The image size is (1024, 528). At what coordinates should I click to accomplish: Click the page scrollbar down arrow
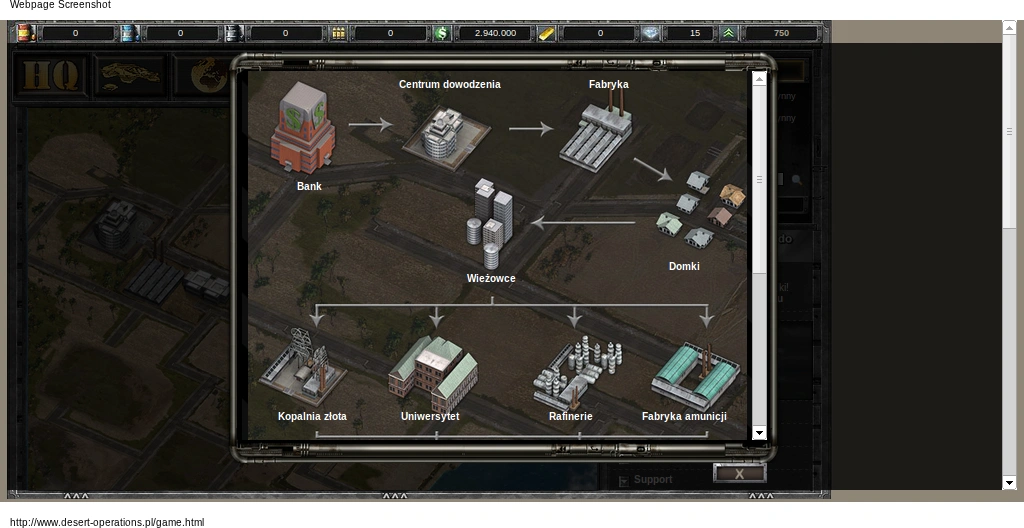pyautogui.click(x=1009, y=483)
